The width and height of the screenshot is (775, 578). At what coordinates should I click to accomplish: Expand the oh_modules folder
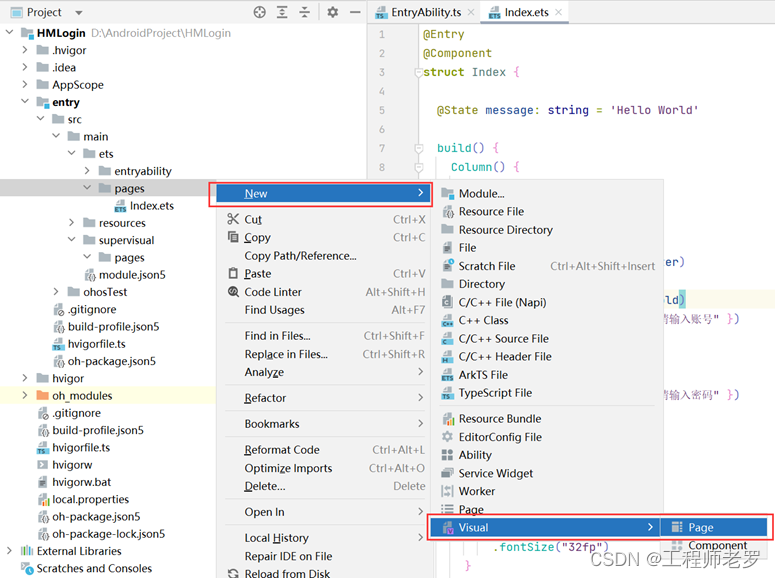click(x=25, y=395)
